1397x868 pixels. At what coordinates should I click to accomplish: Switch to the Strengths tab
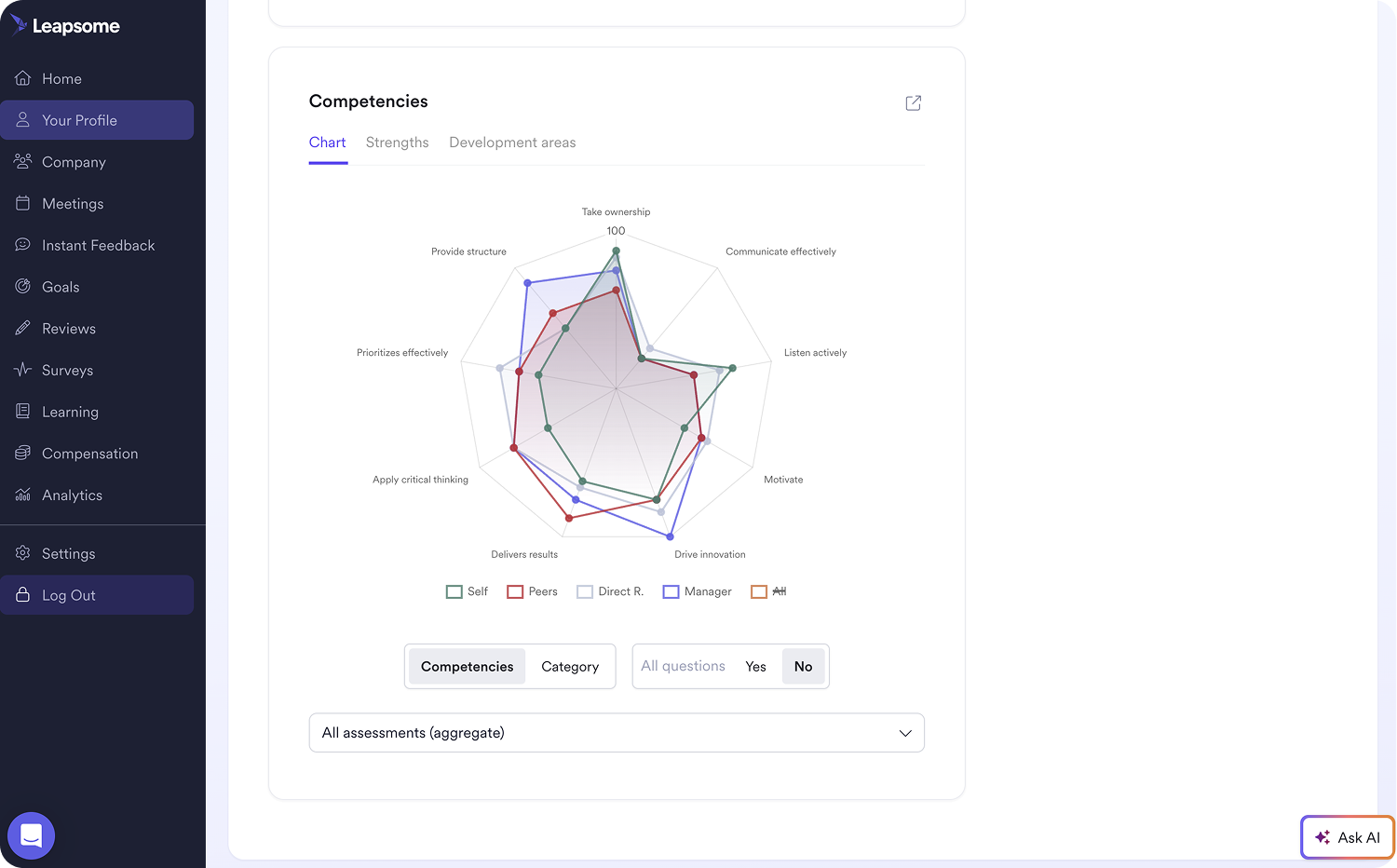click(x=397, y=142)
